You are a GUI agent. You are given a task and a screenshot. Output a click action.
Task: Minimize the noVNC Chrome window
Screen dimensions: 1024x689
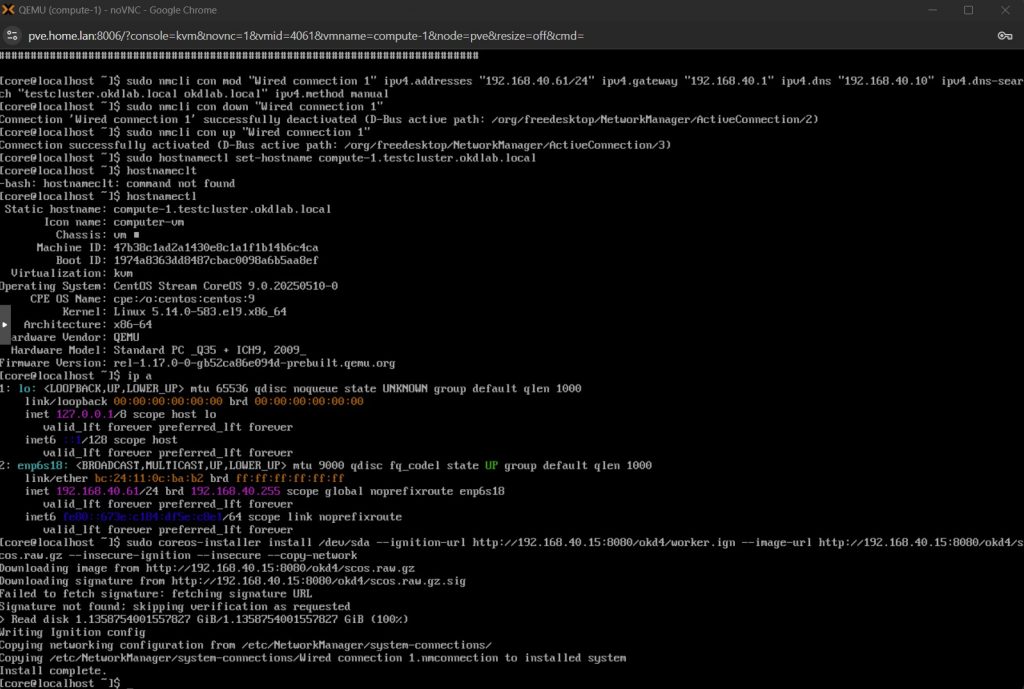923,10
